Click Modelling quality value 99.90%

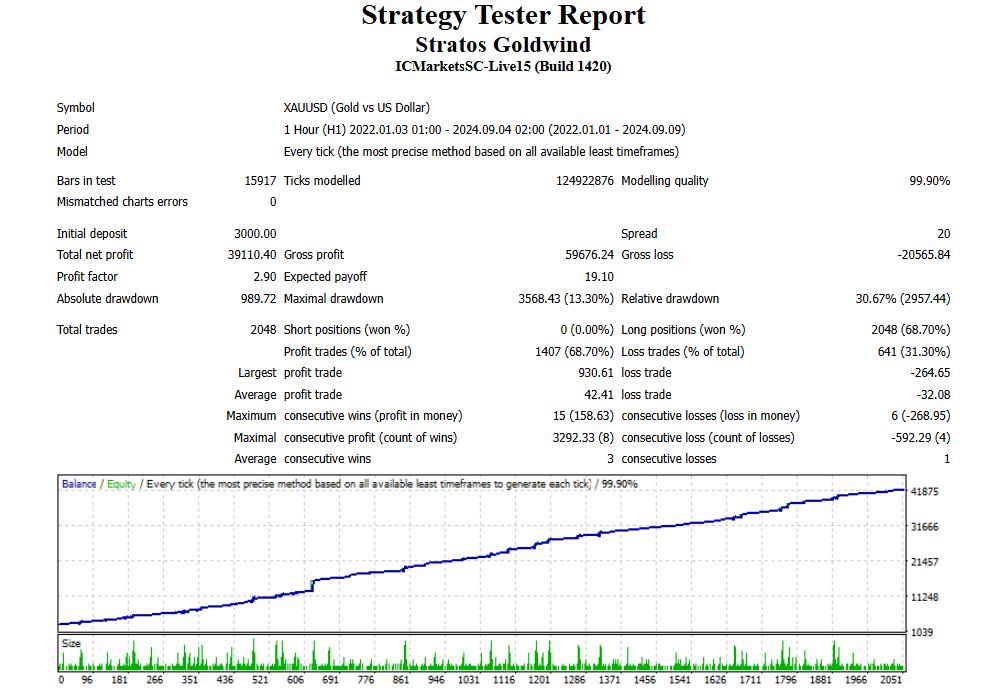pyautogui.click(x=929, y=180)
